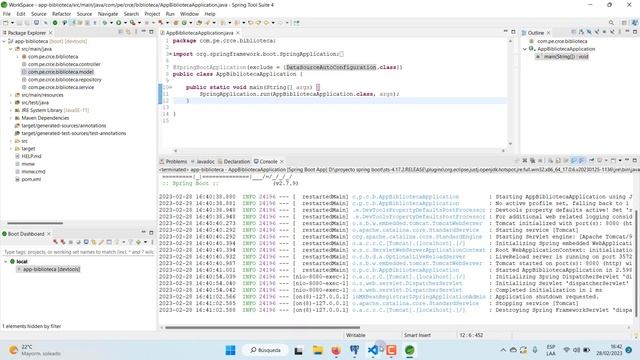The height and width of the screenshot is (360, 640).
Task: Toggle Show Console on standard output change
Action: (x=573, y=161)
